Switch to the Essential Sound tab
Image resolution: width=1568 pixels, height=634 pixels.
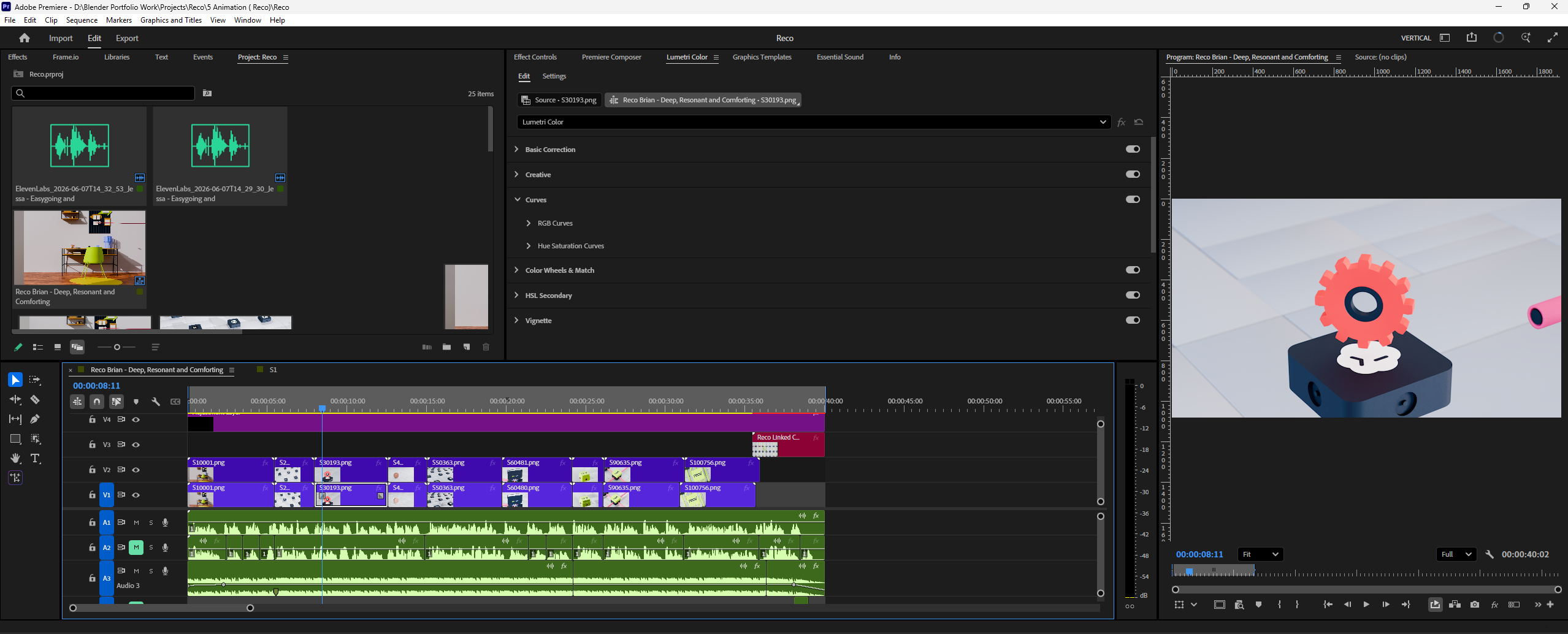839,57
